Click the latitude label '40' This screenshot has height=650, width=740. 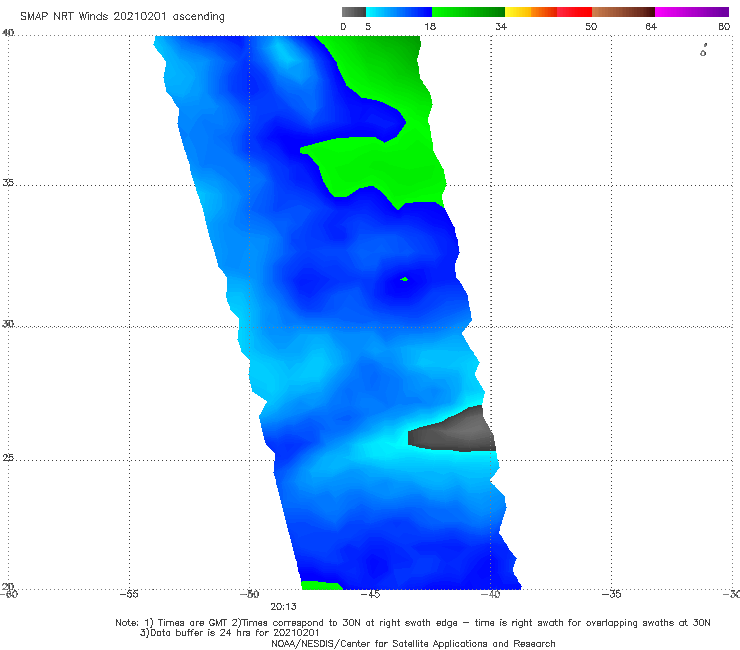tap(8, 33)
